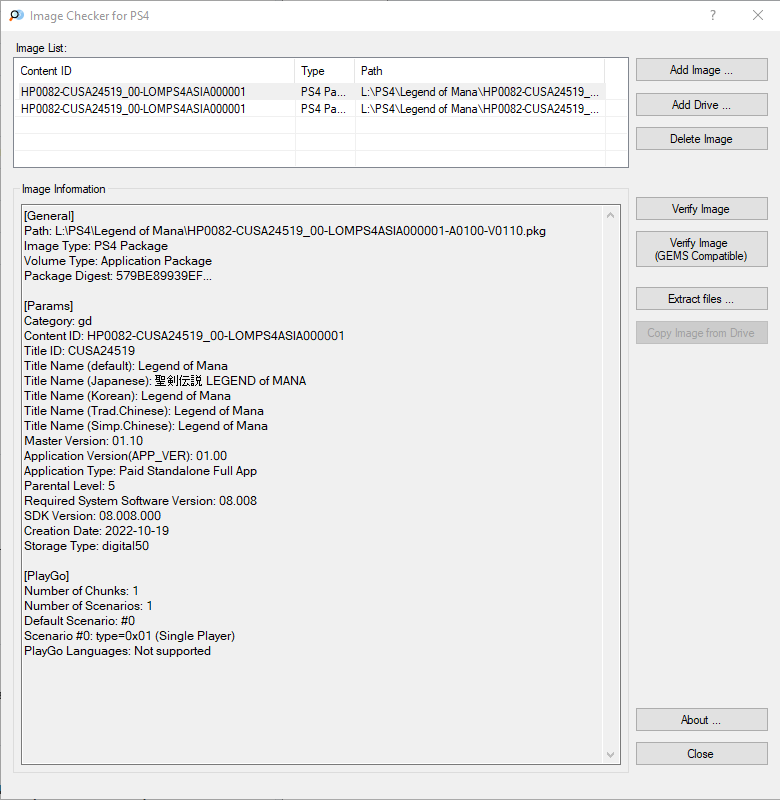The height and width of the screenshot is (800, 780).
Task: Click the Title Name (Trad.Chinese) line
Action: (x=144, y=411)
